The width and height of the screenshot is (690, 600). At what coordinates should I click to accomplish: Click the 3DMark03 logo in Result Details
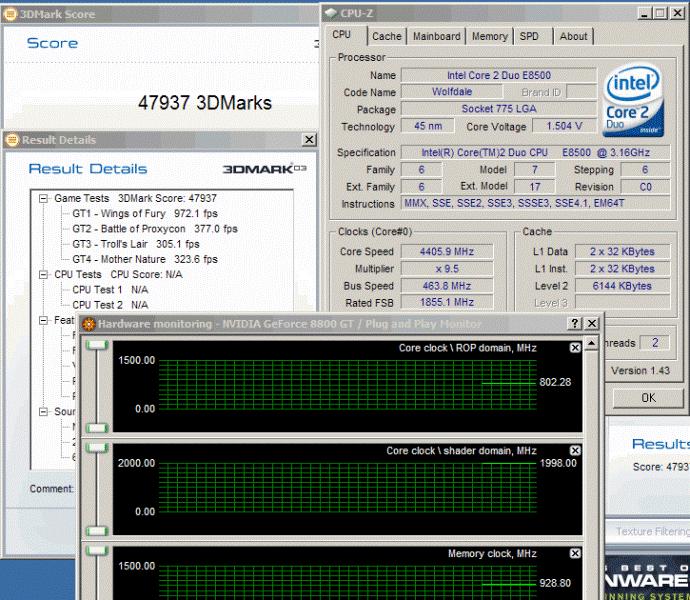tap(264, 169)
